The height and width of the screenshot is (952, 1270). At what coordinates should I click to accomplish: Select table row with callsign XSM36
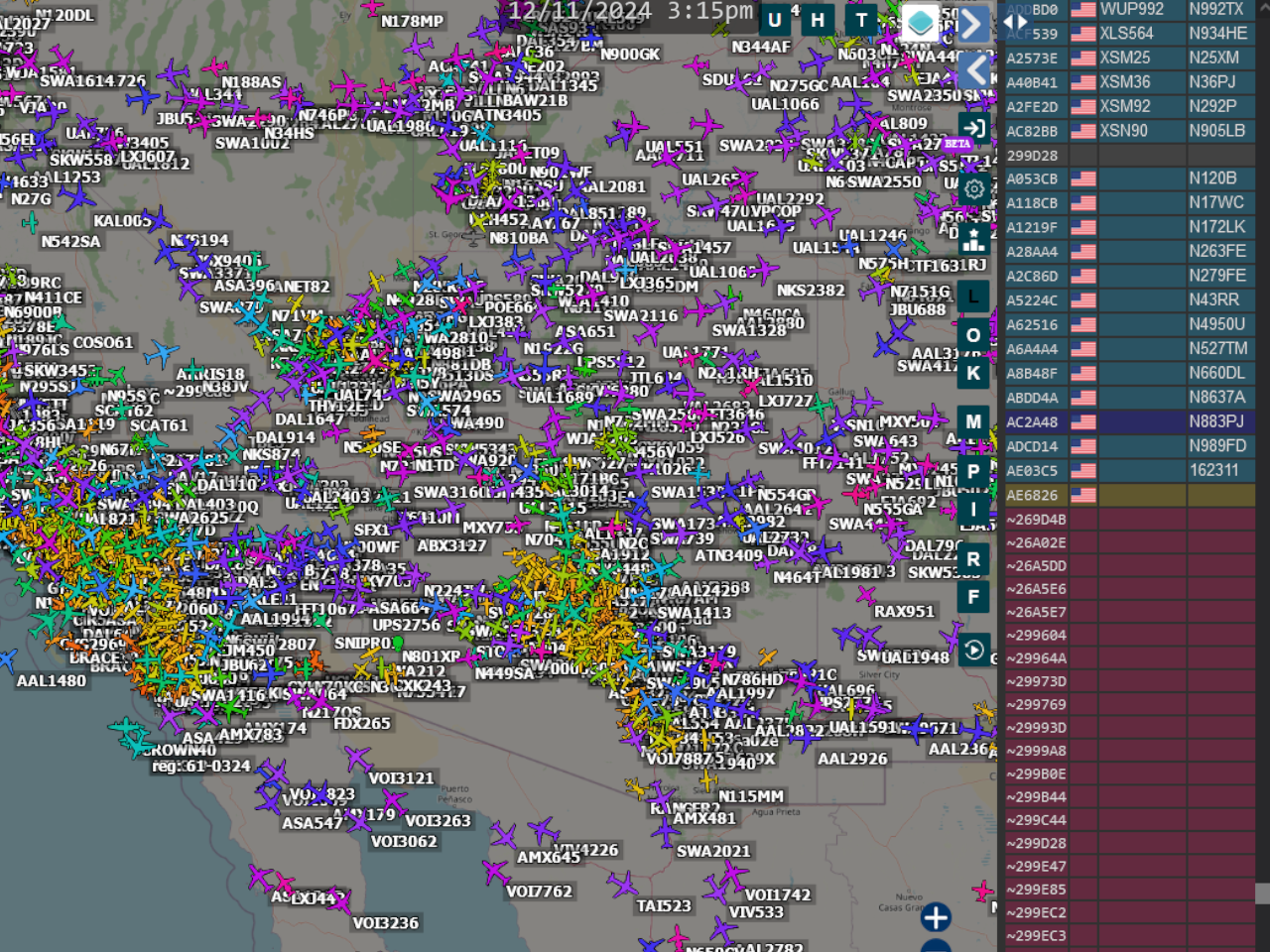[1130, 82]
